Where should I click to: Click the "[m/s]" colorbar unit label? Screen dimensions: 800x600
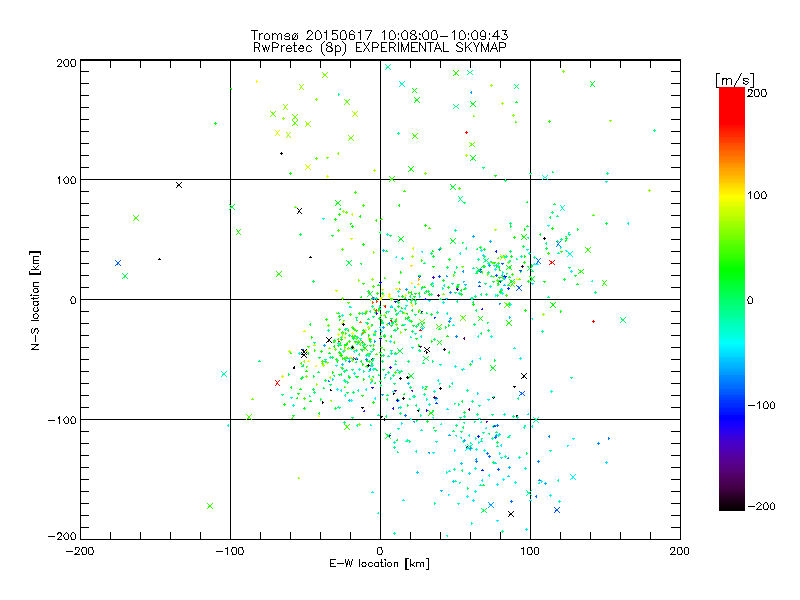(x=735, y=80)
